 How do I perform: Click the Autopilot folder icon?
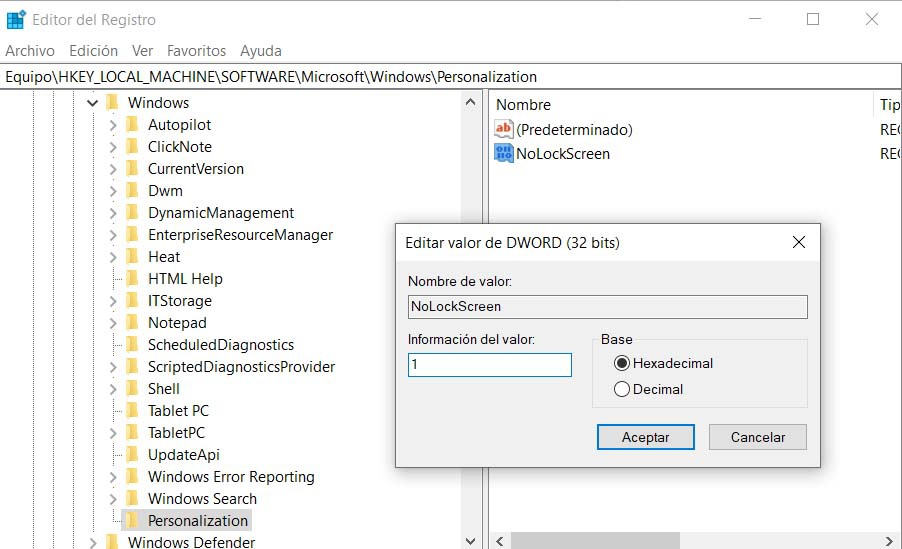(x=132, y=124)
